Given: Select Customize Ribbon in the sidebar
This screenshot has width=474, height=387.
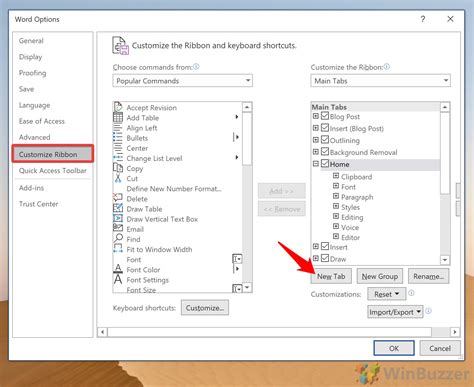Looking at the screenshot, I should click(53, 154).
